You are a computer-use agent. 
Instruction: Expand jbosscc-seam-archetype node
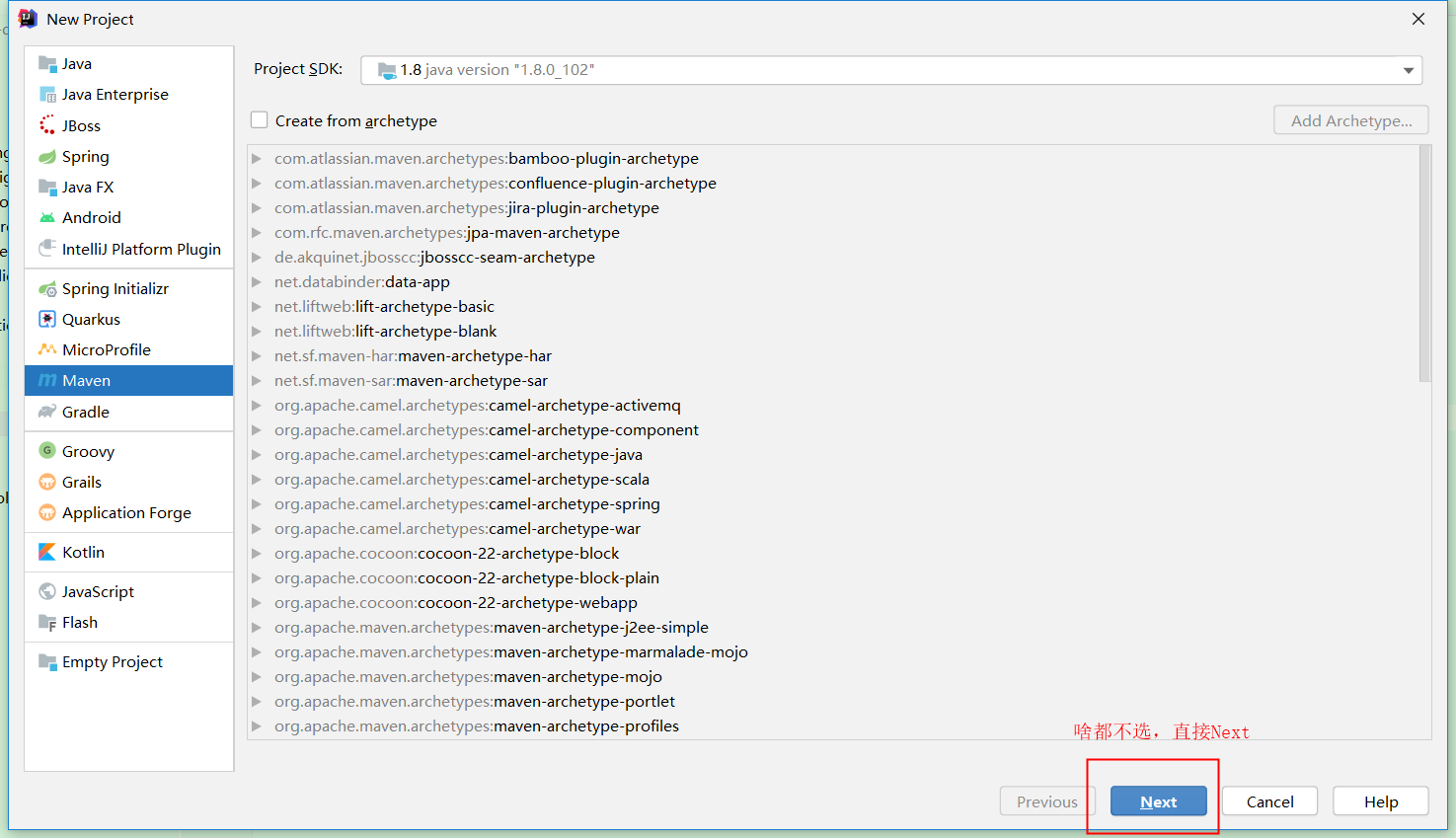(x=257, y=257)
